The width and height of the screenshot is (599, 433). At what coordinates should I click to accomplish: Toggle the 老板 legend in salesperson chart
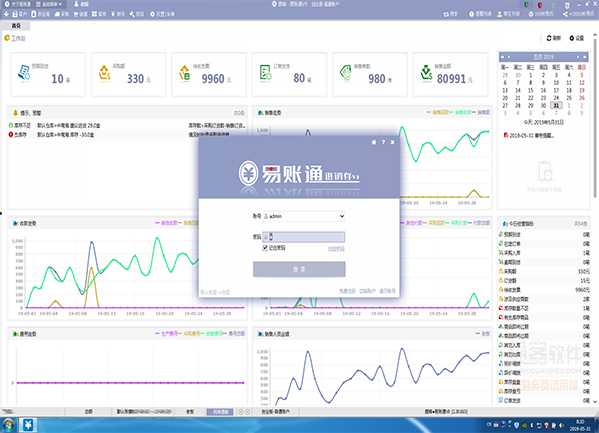coord(483,334)
